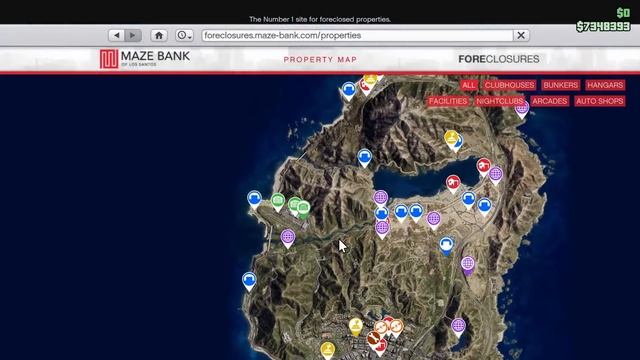Filter the map by CLUBHOUSES
The height and width of the screenshot is (360, 640).
tap(509, 85)
